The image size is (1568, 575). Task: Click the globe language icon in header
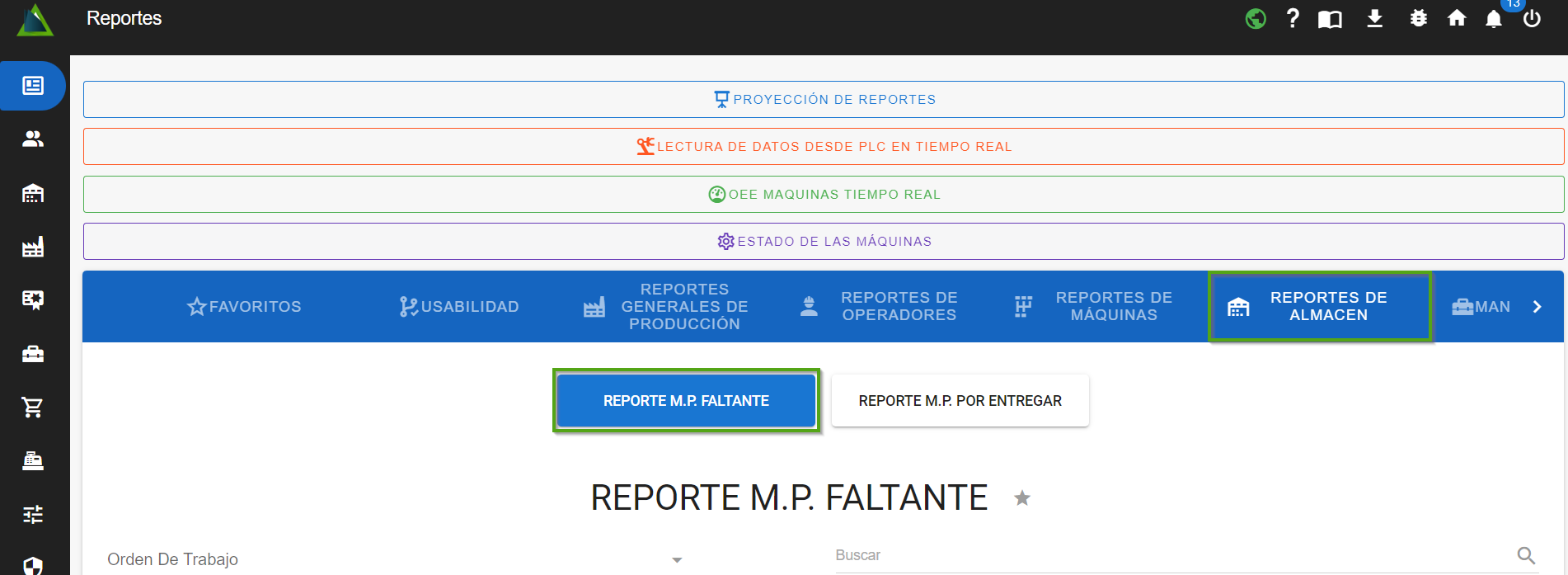click(x=1255, y=18)
